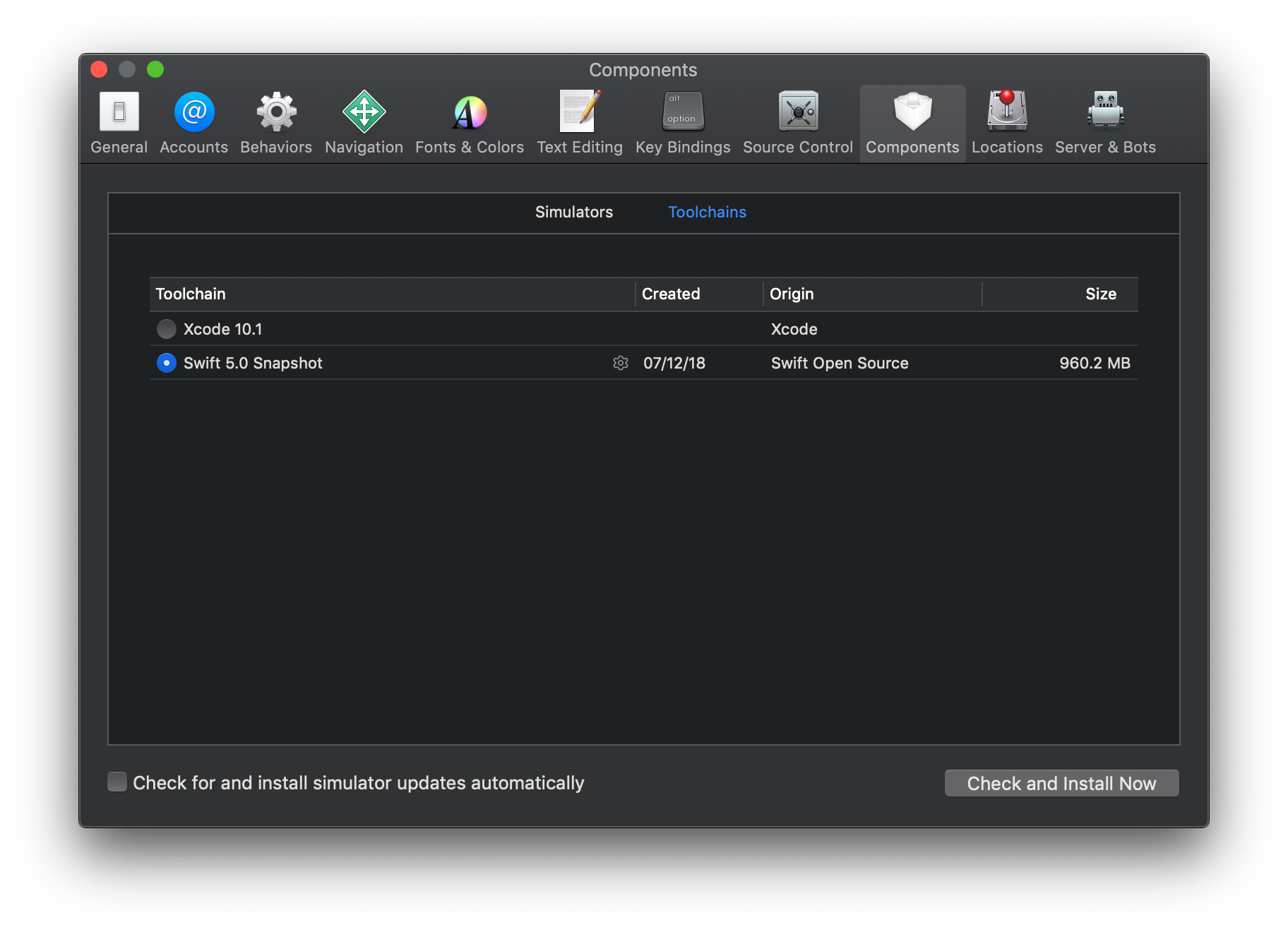The image size is (1288, 932).
Task: Open the Locations preferences pane
Action: pyautogui.click(x=1007, y=123)
